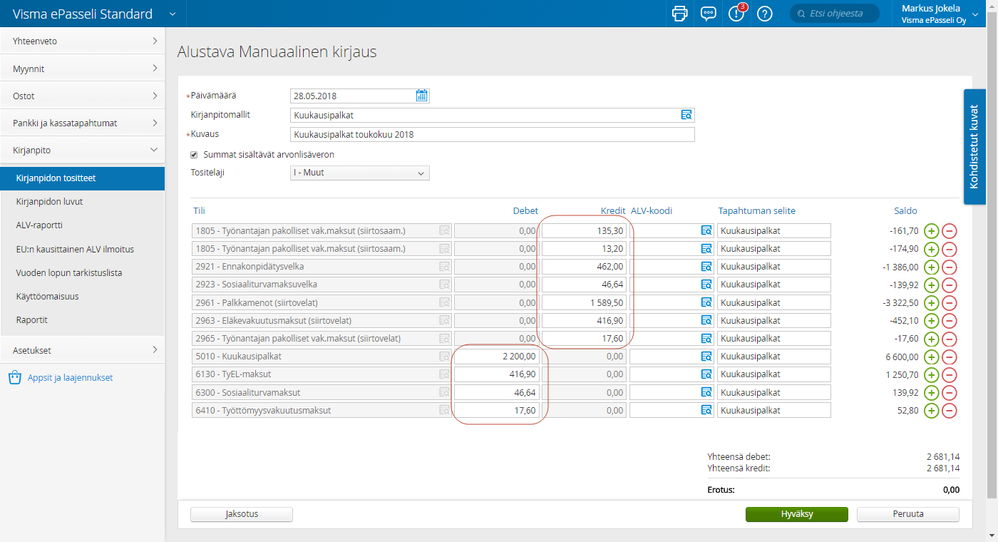The width and height of the screenshot is (998, 542).
Task: Click the green Hyväksy button
Action: coord(796,514)
